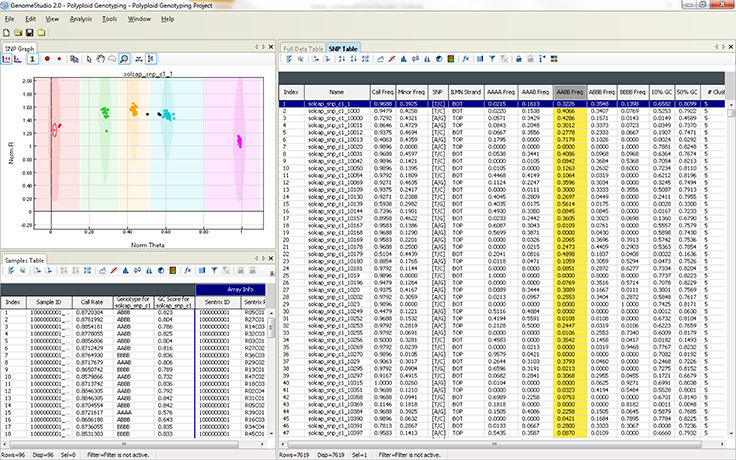Select the lasso tool in SNP Graph toolbar
This screenshot has width=736, height=460.
point(113,59)
